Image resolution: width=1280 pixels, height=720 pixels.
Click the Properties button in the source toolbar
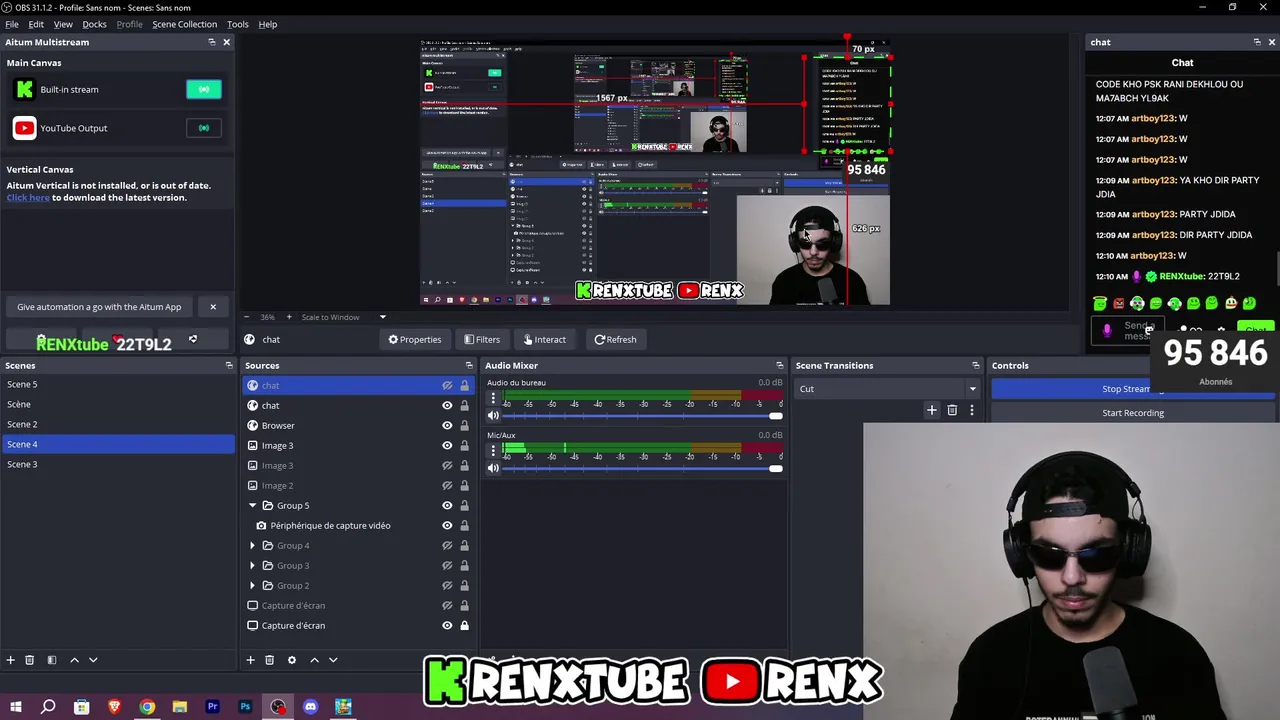[x=415, y=339]
